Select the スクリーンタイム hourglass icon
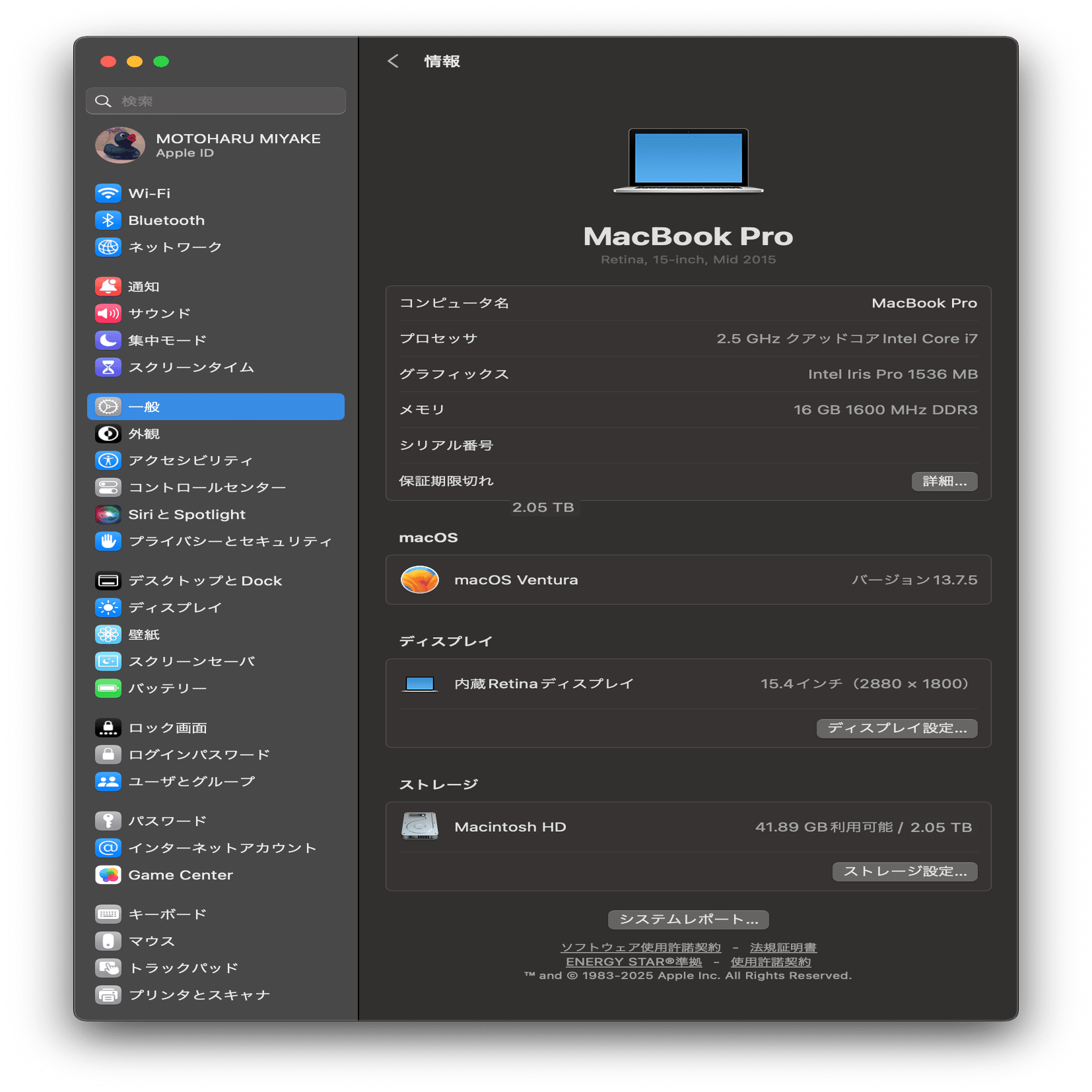 [108, 367]
